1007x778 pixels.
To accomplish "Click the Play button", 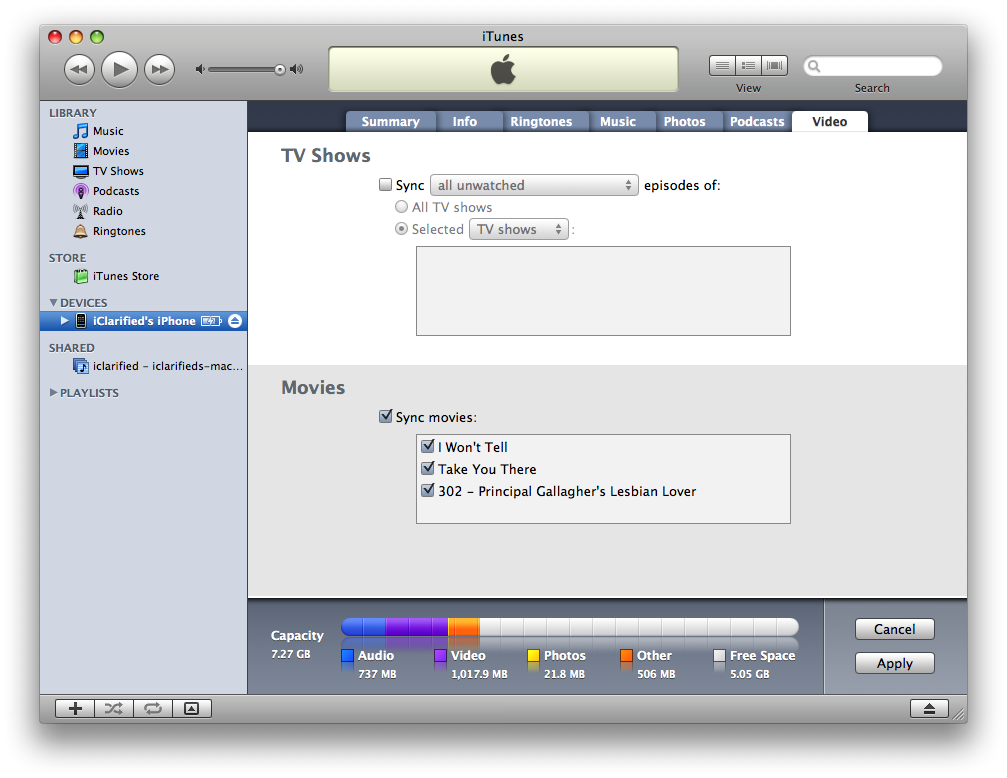I will [x=119, y=69].
